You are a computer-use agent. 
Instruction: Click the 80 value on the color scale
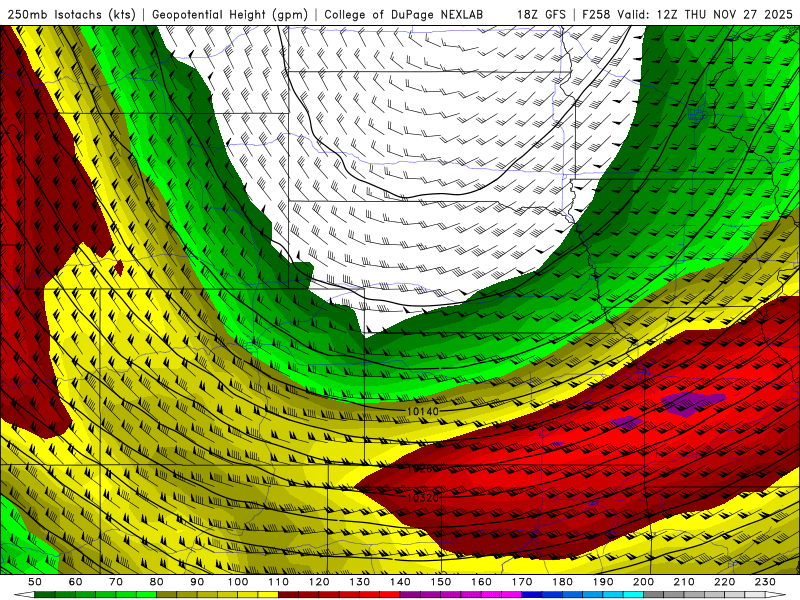[157, 582]
